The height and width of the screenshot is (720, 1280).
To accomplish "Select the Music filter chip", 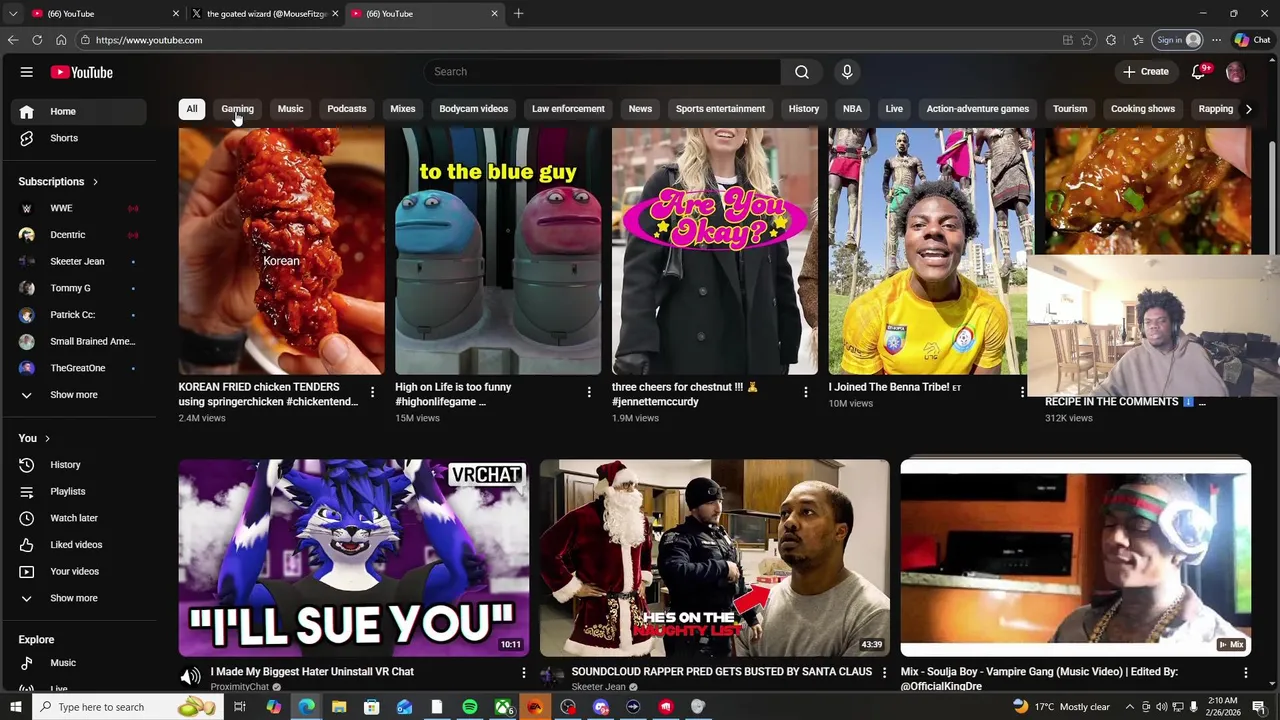I will click(x=290, y=109).
